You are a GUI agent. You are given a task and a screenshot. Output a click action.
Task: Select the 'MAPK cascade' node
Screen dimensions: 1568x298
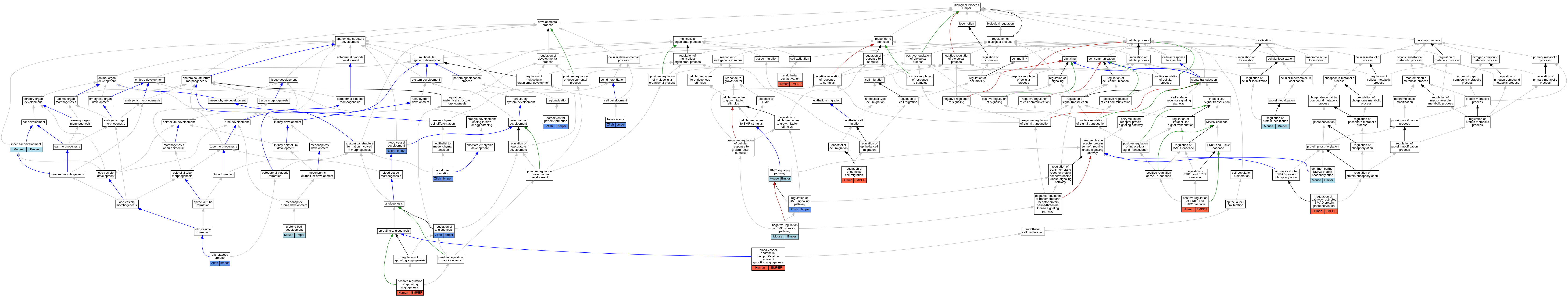[1217, 122]
